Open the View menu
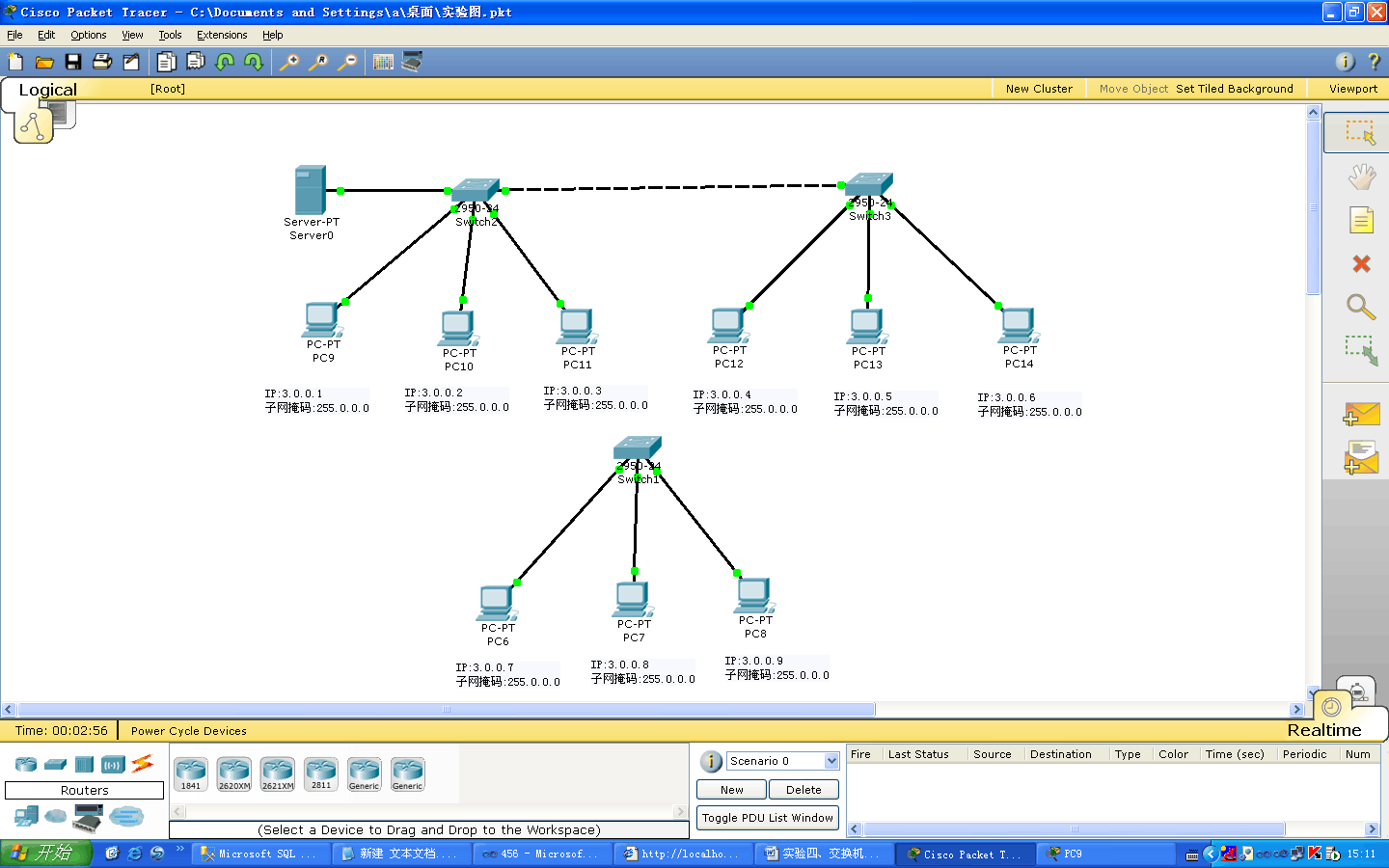The width and height of the screenshot is (1389, 868). pyautogui.click(x=132, y=35)
